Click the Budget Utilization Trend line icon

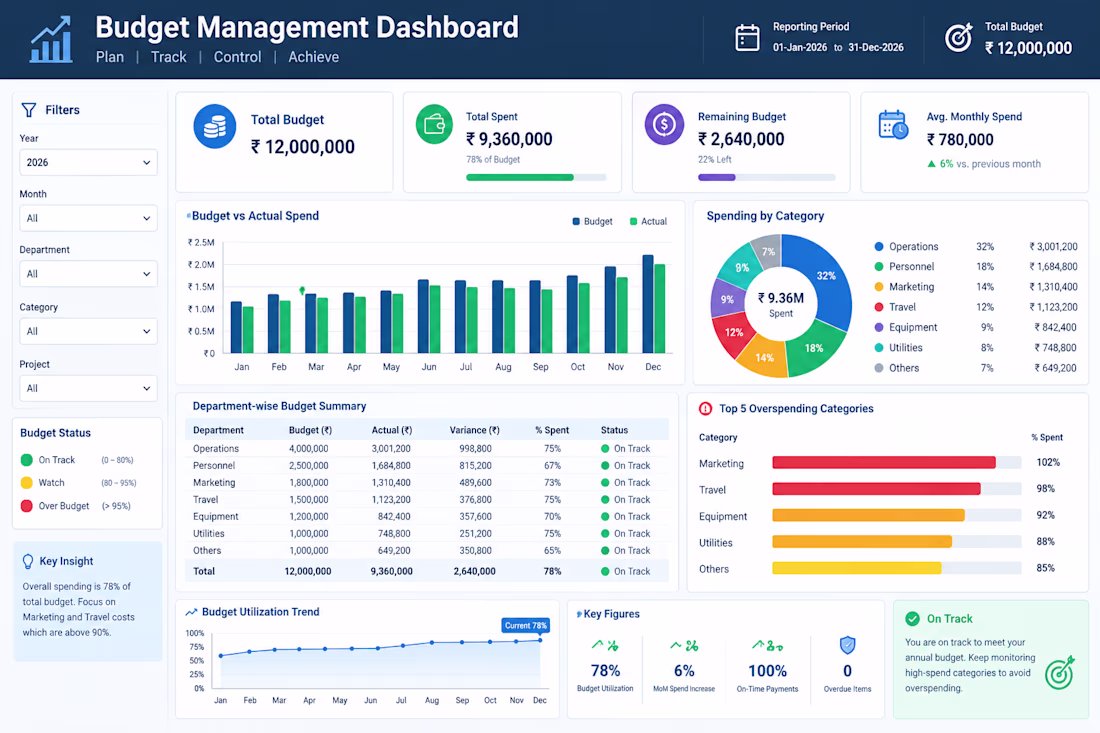[x=191, y=612]
